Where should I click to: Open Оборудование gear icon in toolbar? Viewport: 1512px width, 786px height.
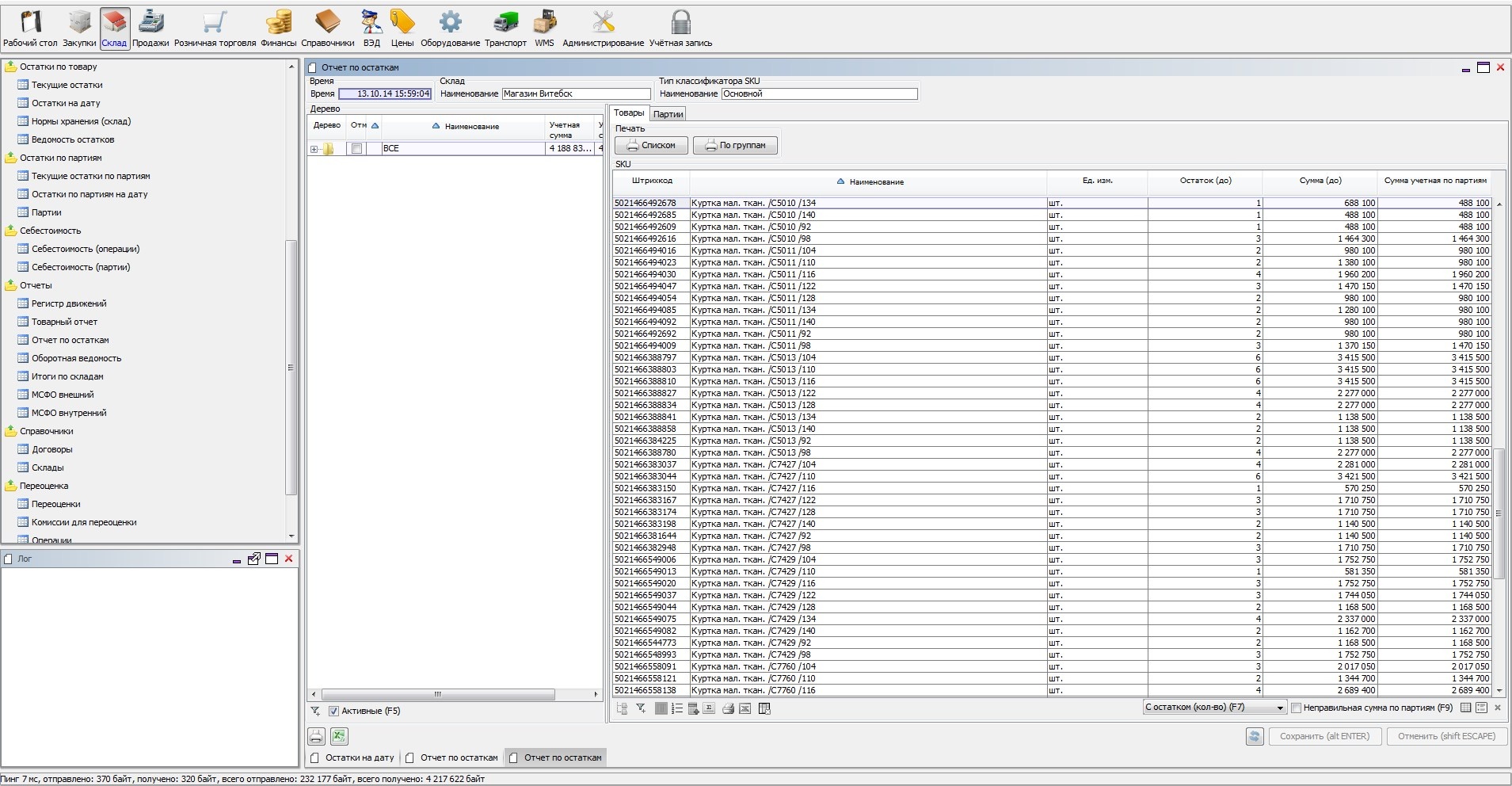click(x=450, y=28)
